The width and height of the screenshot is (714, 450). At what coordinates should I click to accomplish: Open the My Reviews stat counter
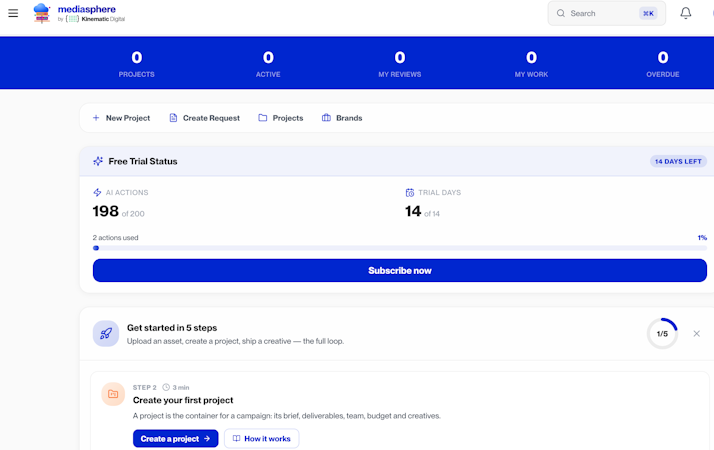[400, 63]
